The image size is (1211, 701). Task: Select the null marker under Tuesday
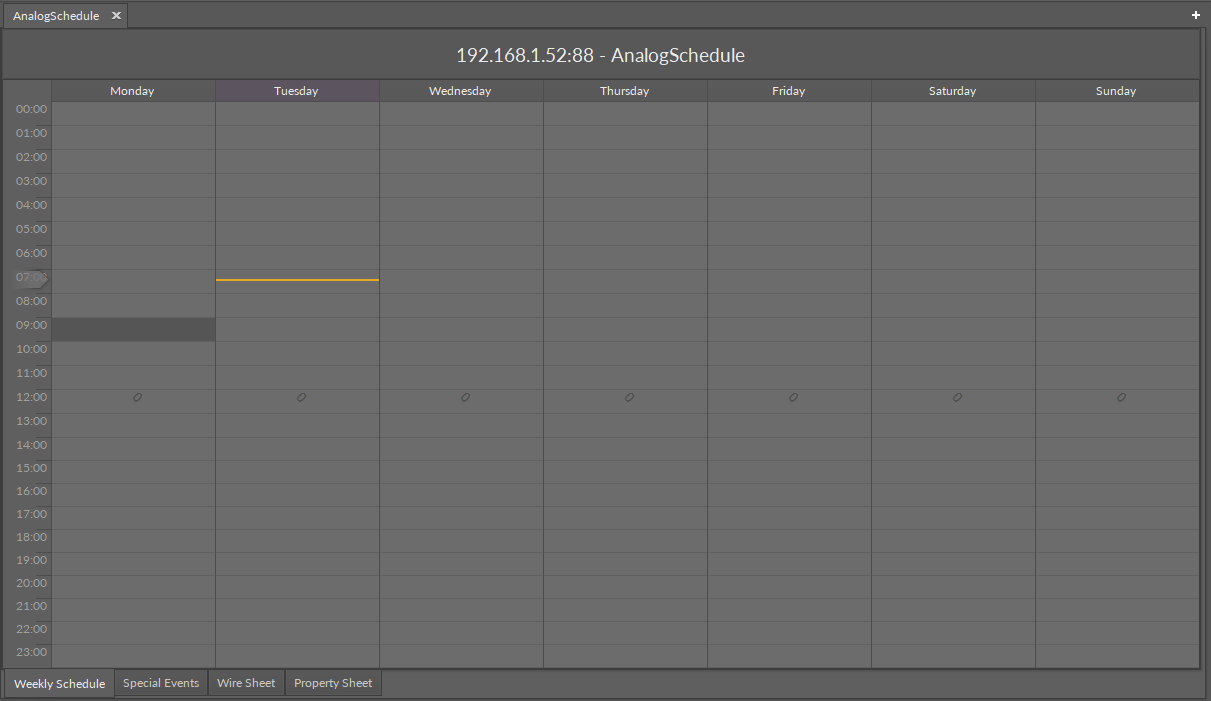[x=301, y=397]
